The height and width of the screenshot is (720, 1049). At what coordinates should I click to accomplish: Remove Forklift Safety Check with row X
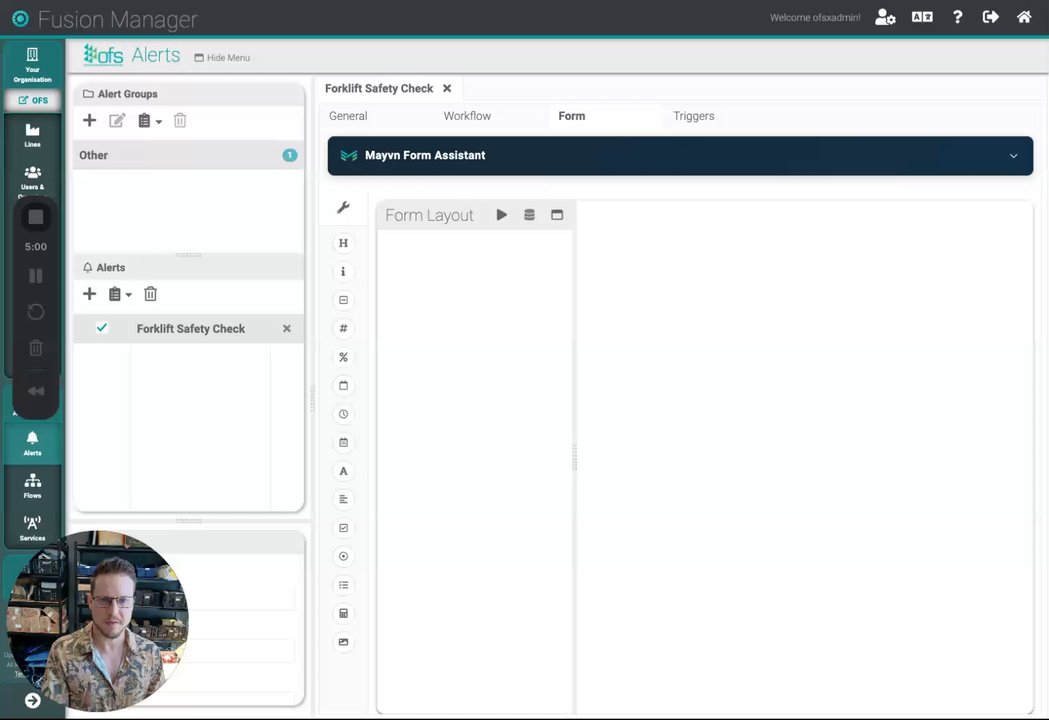(x=286, y=329)
